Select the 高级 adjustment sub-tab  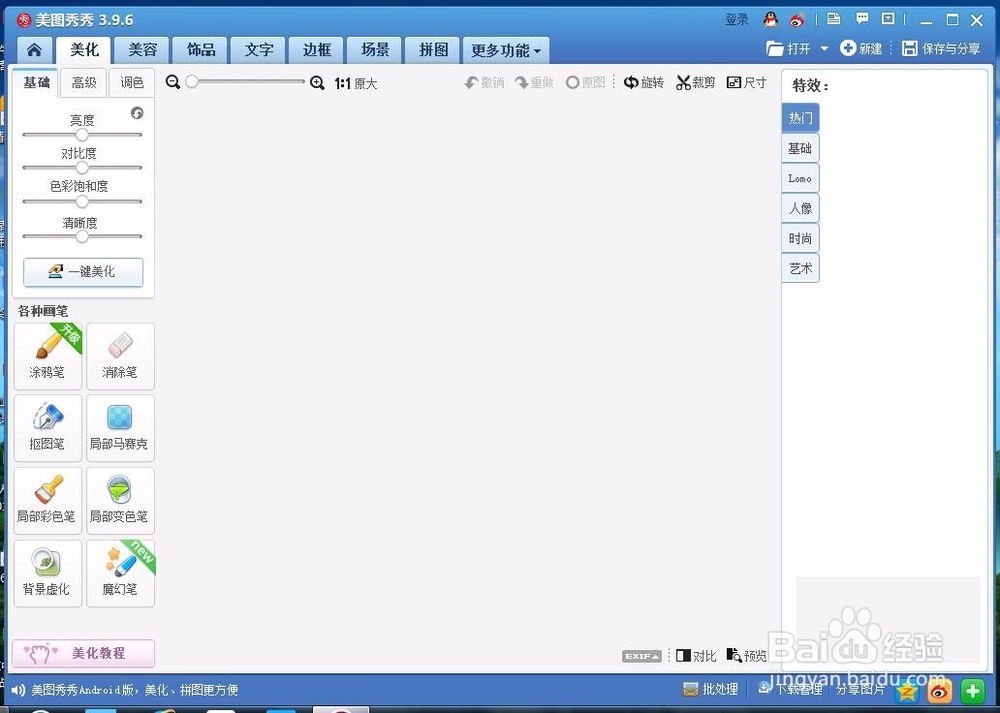pyautogui.click(x=84, y=83)
